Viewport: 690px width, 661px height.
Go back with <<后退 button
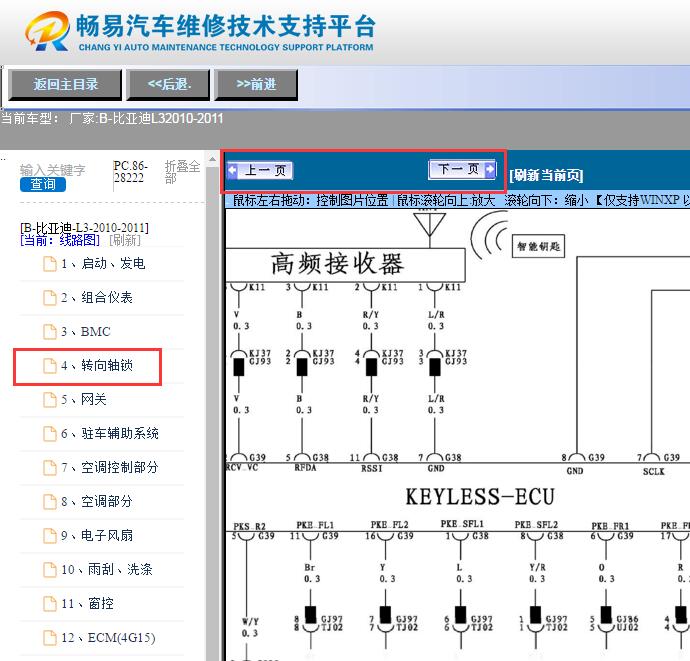(169, 84)
